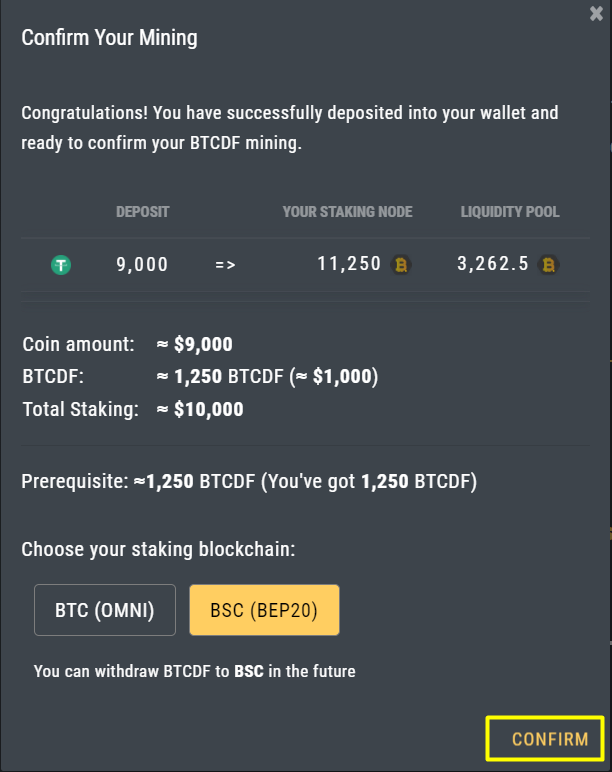The image size is (612, 772).
Task: Click the => conversion arrow
Action: point(225,265)
